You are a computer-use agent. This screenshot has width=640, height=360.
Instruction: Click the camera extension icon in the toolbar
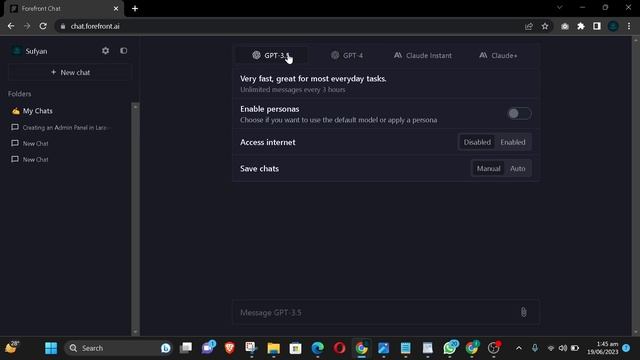[565, 26]
